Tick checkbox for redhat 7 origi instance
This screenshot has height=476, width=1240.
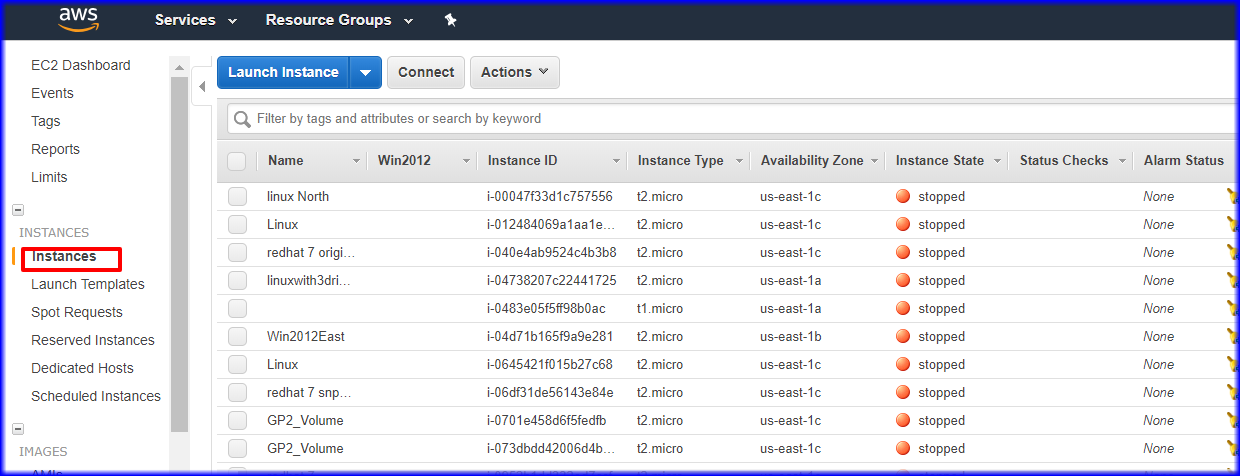pos(237,253)
